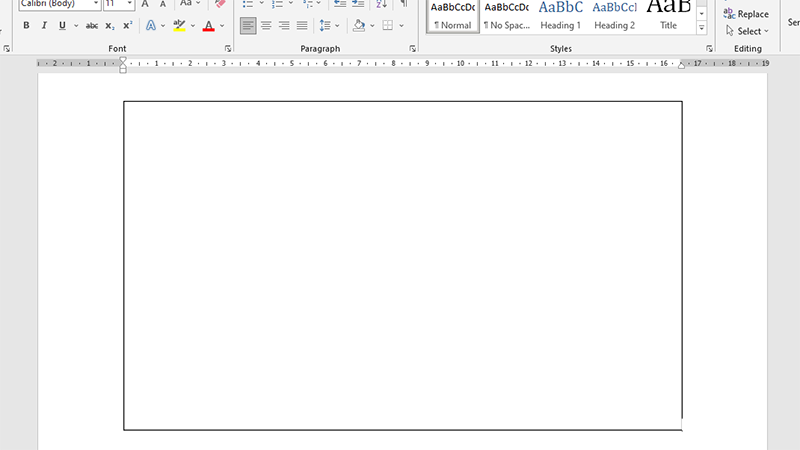Image resolution: width=800 pixels, height=450 pixels.
Task: Click the superscript icon
Action: pos(127,26)
